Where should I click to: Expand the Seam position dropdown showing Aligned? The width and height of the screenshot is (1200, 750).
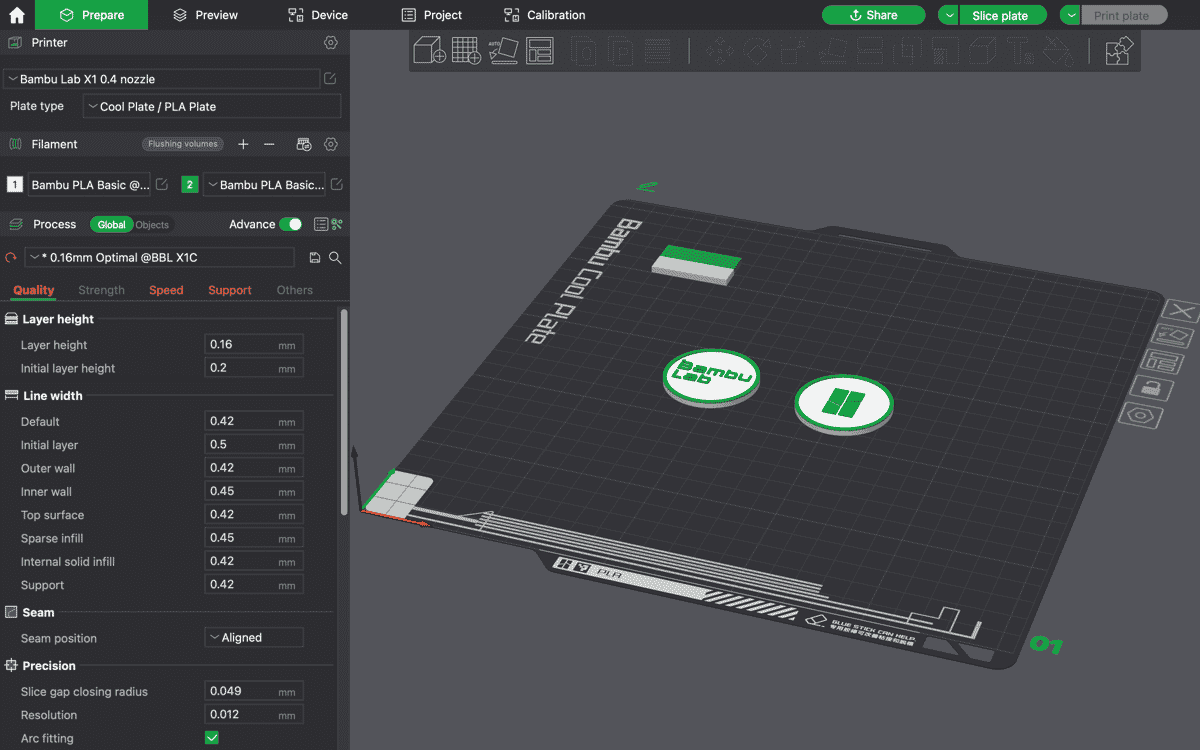tap(254, 637)
